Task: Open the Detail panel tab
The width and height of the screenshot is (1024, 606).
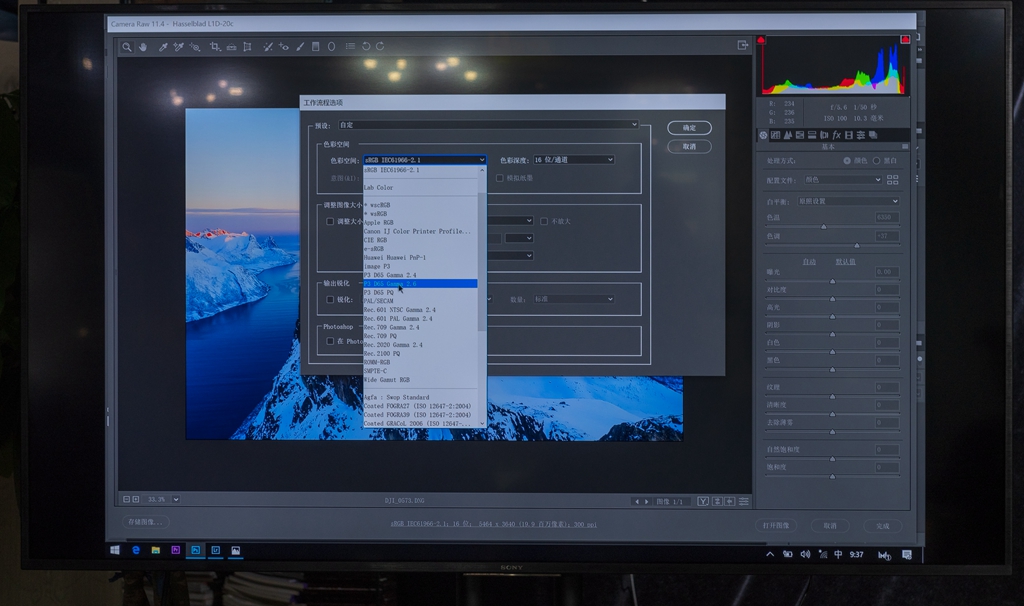Action: tap(788, 135)
